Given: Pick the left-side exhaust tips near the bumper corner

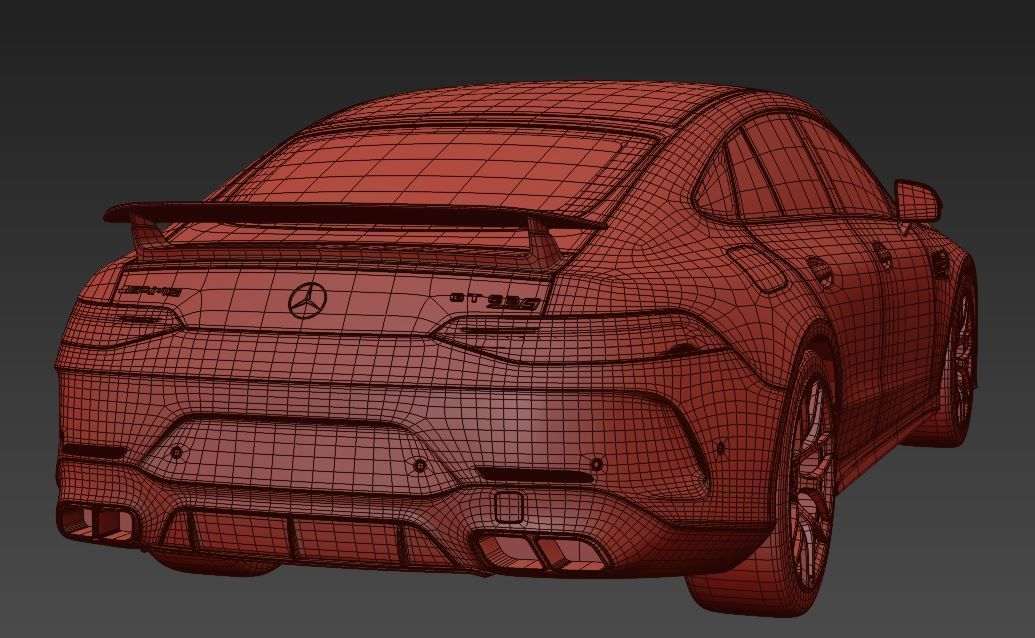Looking at the screenshot, I should (99, 522).
